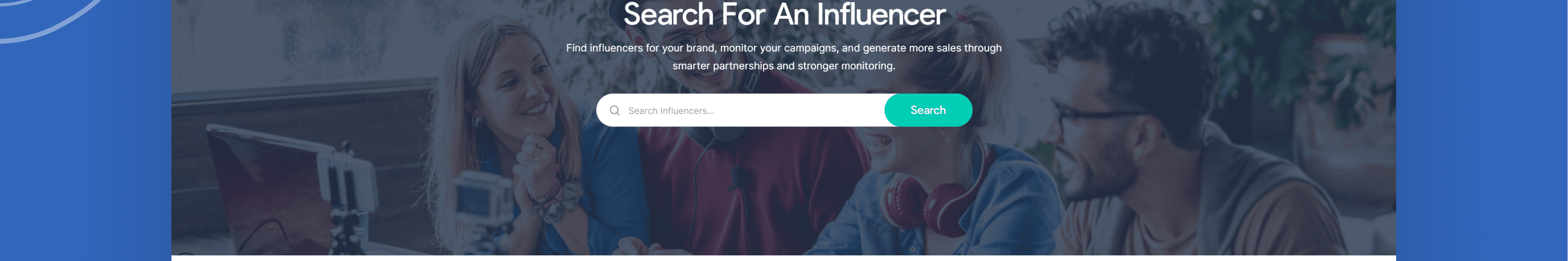This screenshot has height=261, width=1568.
Task: Click the "smarter partnerships and stronger monitoring" line
Action: tap(783, 66)
